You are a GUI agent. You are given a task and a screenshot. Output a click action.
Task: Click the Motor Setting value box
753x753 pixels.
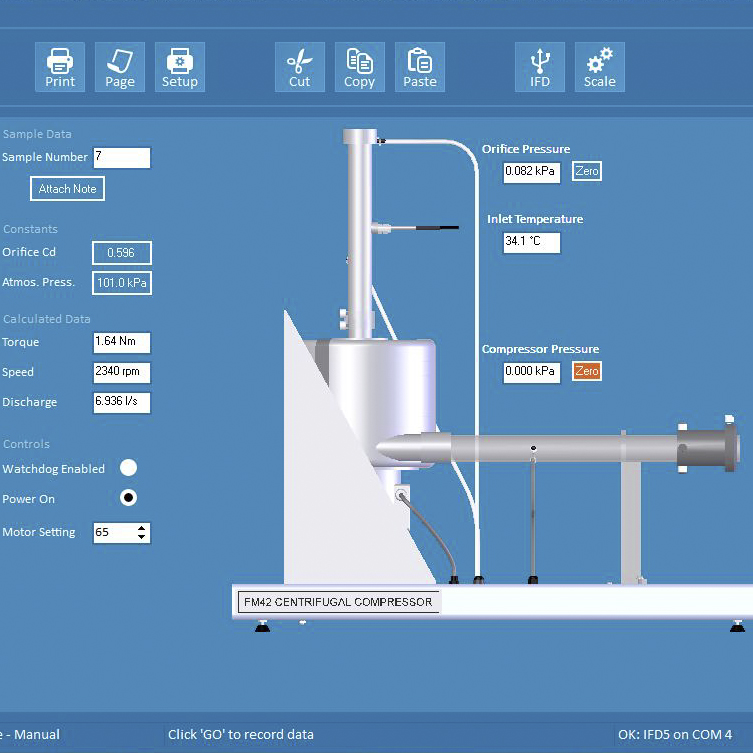point(113,532)
